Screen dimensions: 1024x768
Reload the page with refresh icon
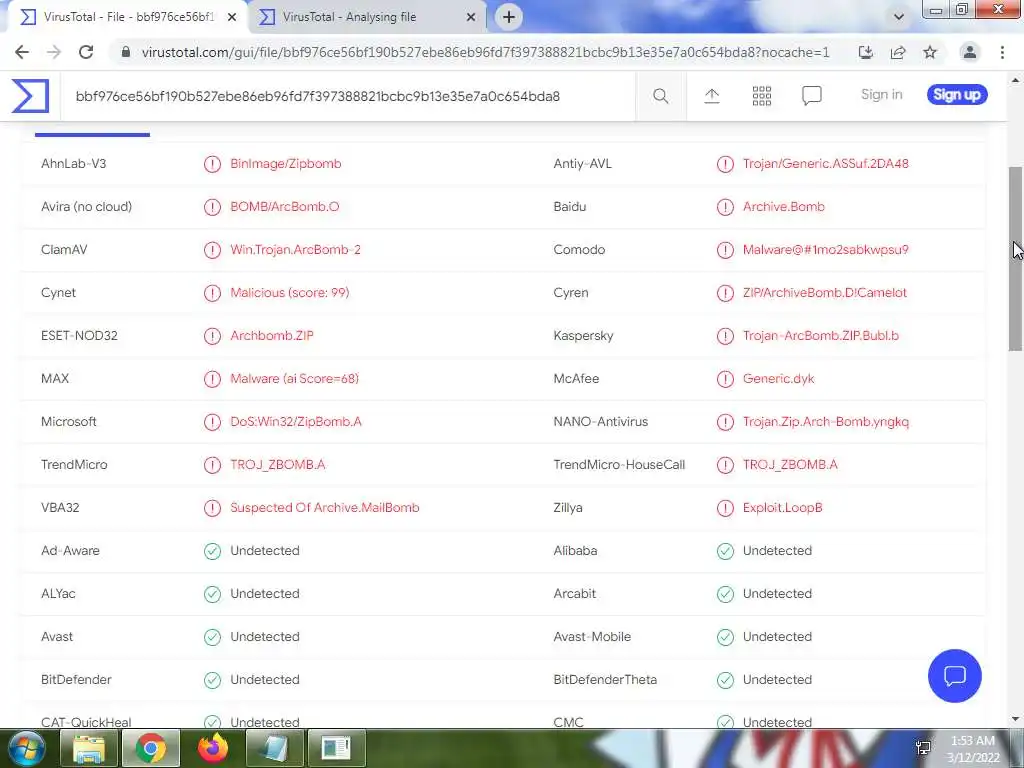point(86,52)
